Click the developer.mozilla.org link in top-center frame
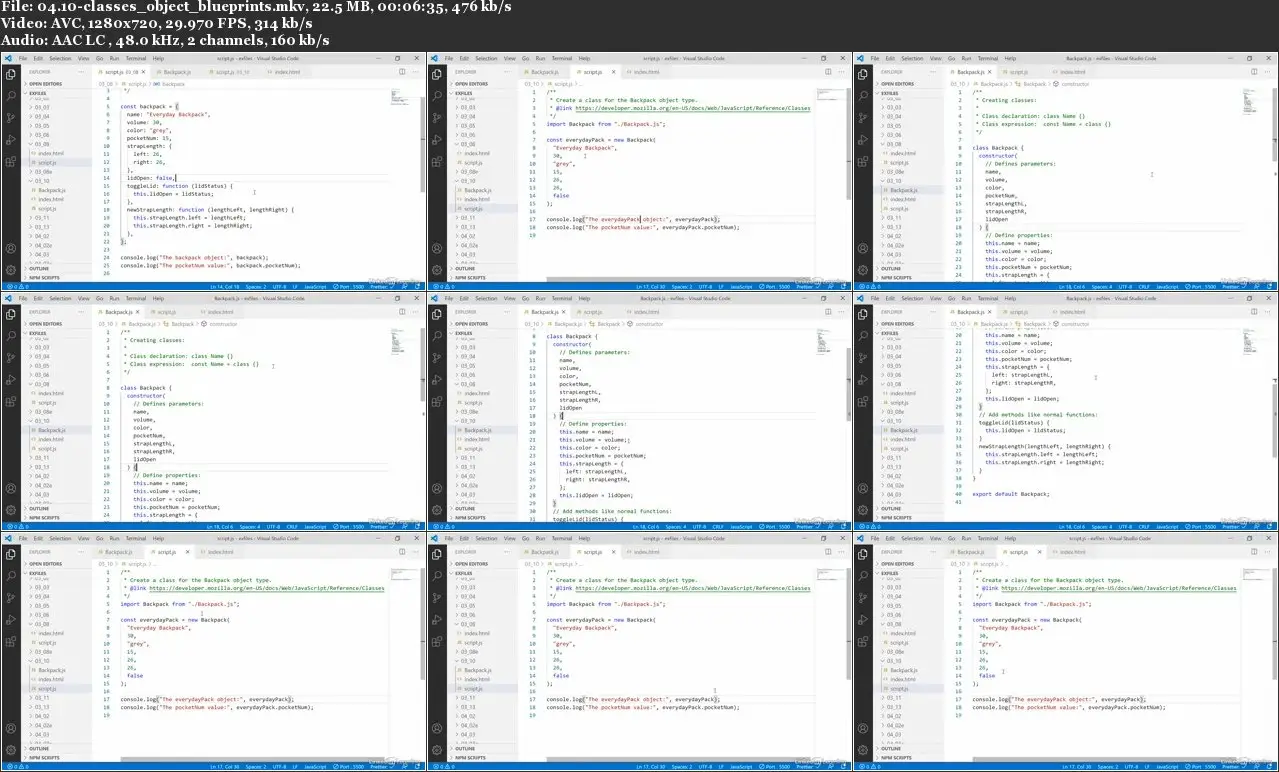 point(693,108)
